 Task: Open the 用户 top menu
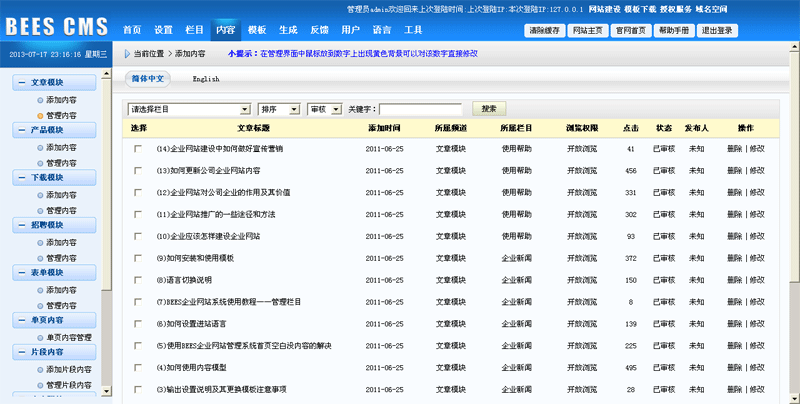351,30
